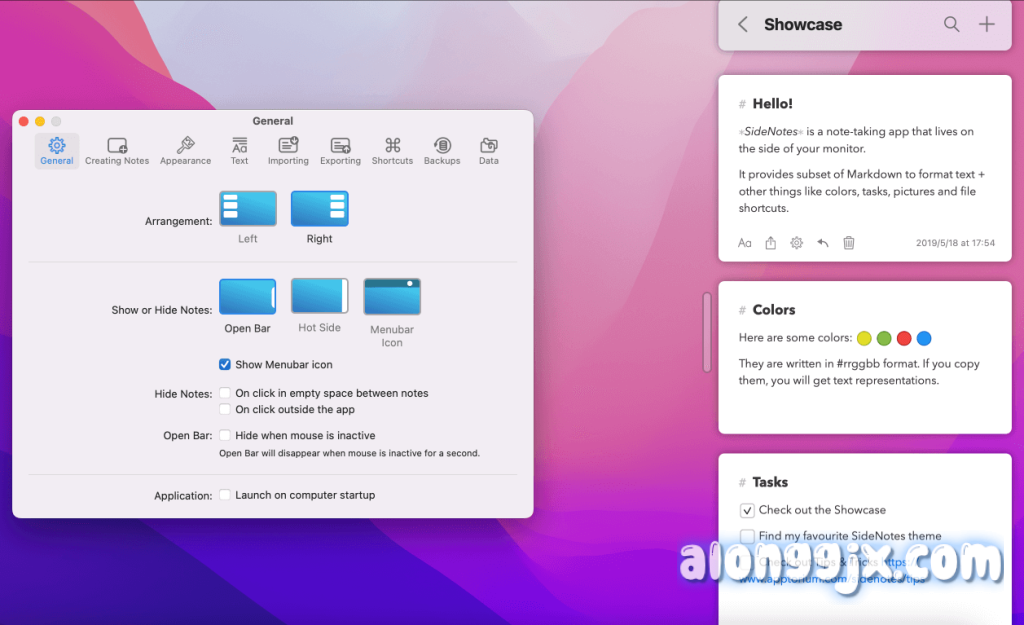Click the text format Aa icon on note
This screenshot has height=625, width=1024.
(x=745, y=243)
